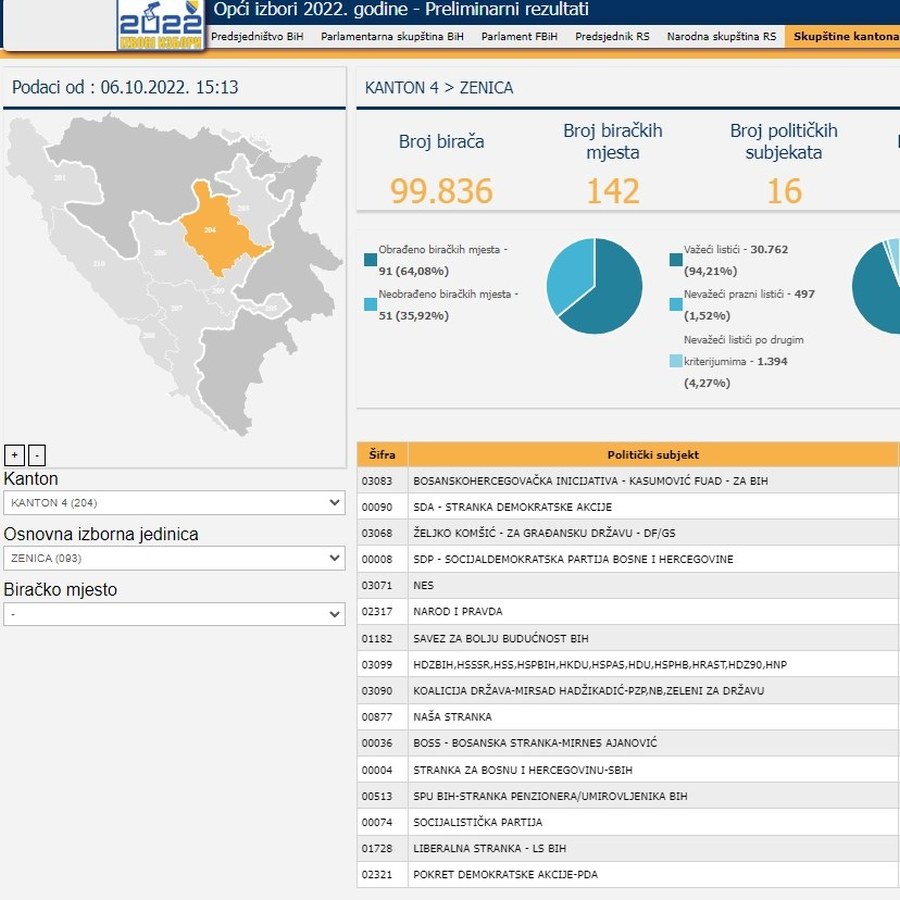
Task: Click the dark teal legend square for Važeći listići
Action: (676, 260)
